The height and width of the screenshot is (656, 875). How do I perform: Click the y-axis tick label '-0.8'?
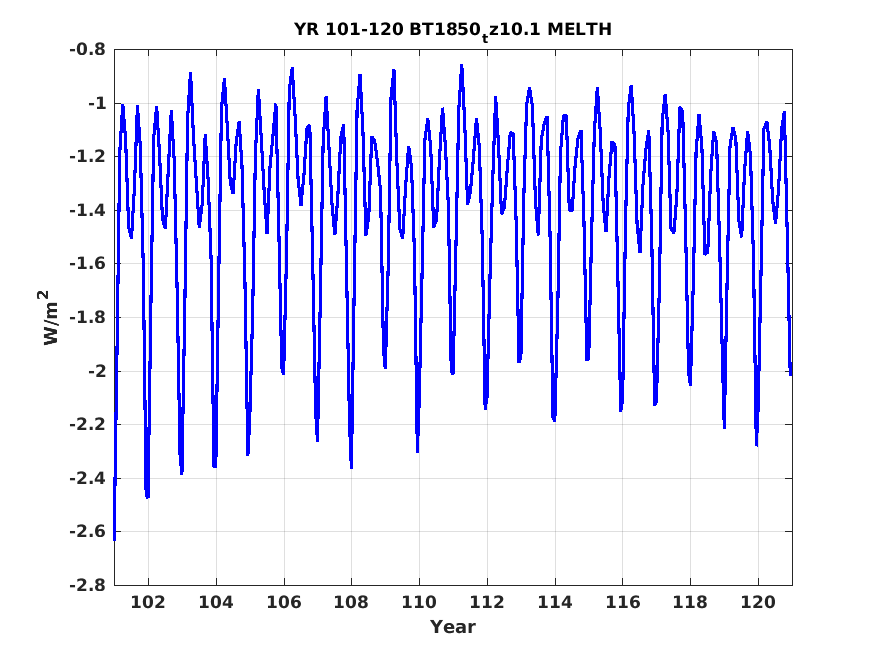88,50
